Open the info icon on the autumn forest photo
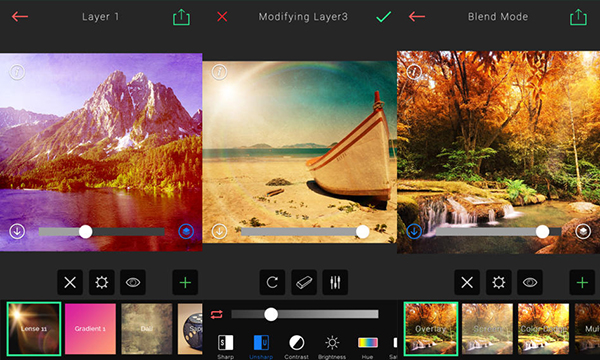This screenshot has height=360, width=600. coord(414,72)
